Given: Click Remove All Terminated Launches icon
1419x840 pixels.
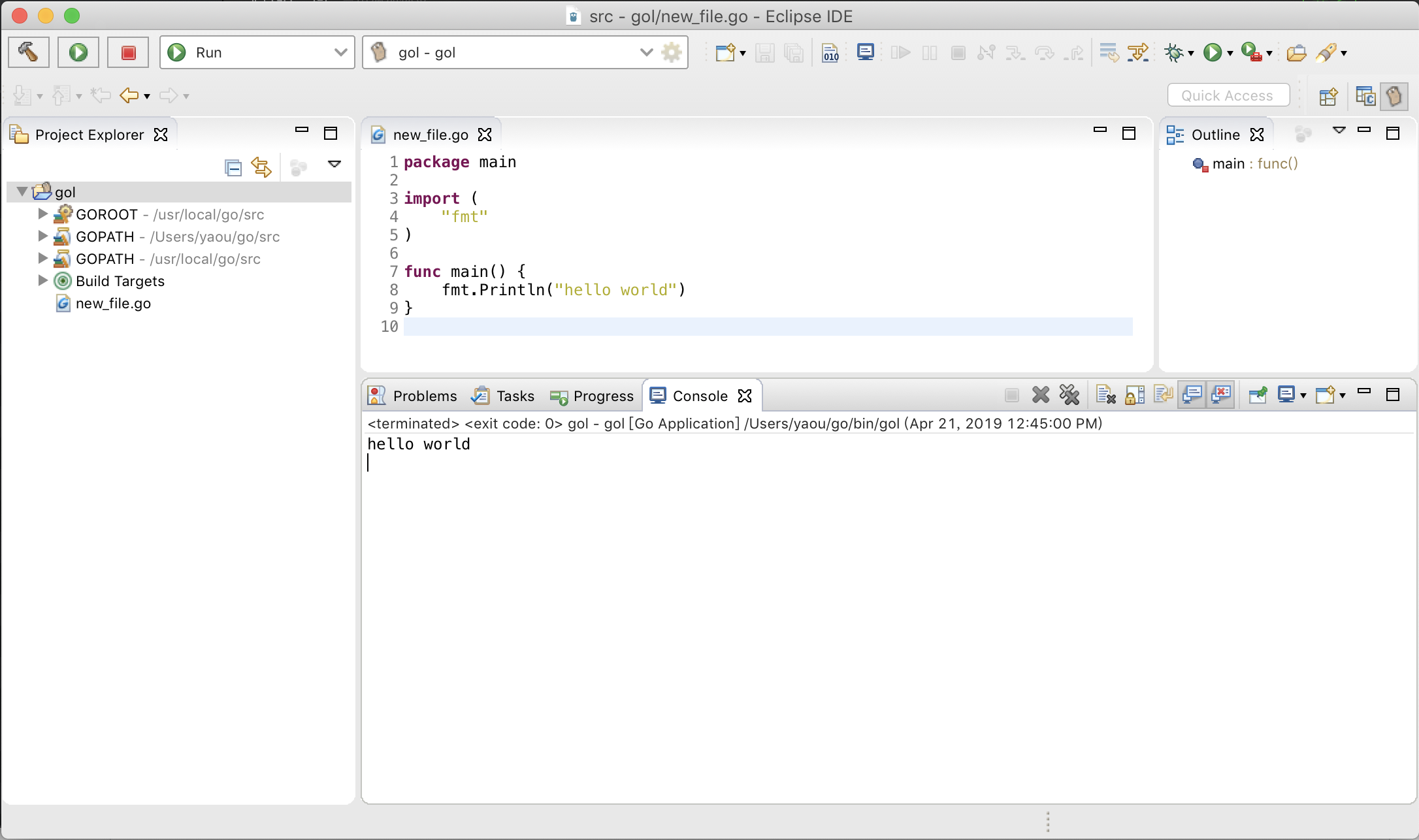Looking at the screenshot, I should 1069,395.
